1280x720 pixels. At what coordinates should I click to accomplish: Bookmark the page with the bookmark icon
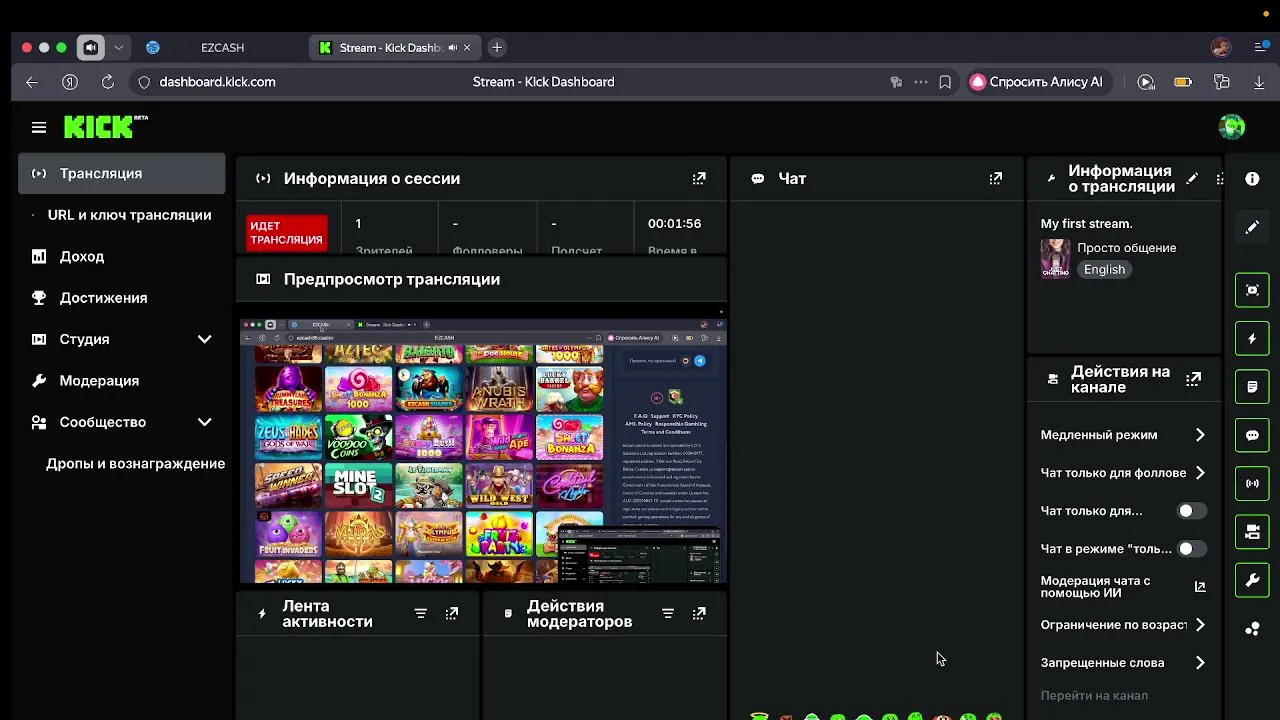945,82
